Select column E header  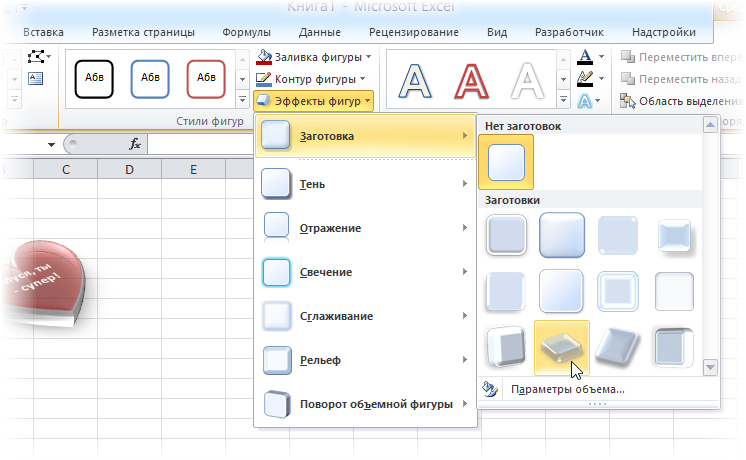coord(193,169)
